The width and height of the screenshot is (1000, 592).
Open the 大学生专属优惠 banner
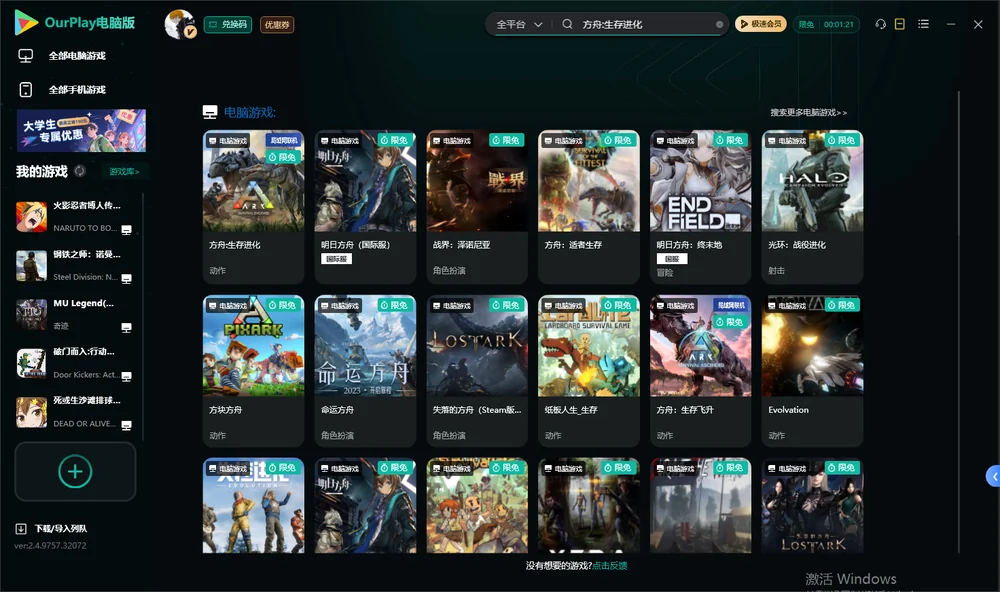pos(81,131)
